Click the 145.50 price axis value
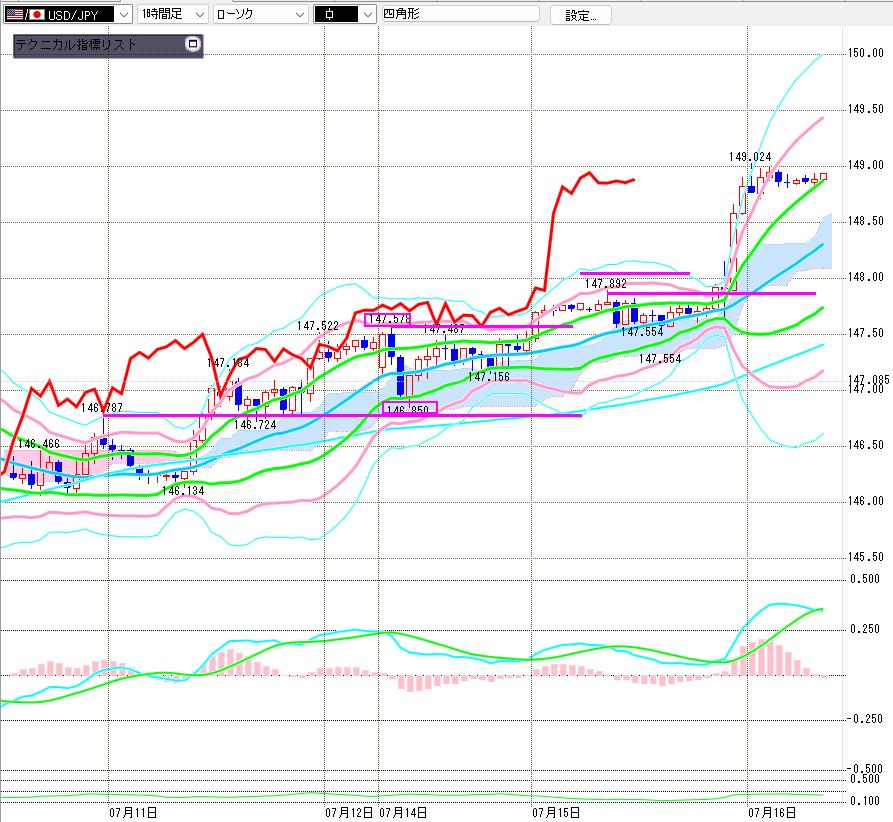 tap(866, 557)
